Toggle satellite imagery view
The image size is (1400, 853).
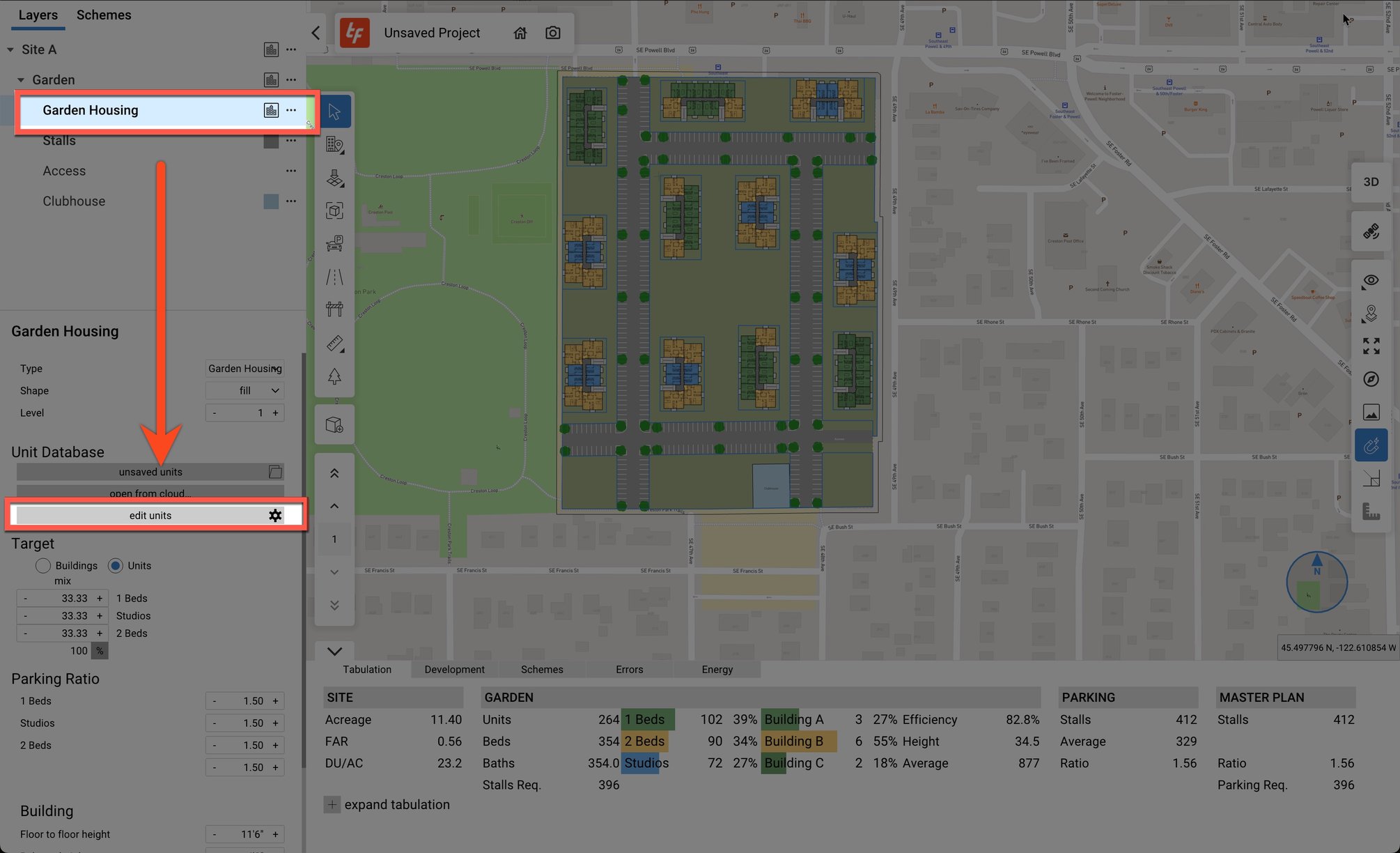[1371, 231]
